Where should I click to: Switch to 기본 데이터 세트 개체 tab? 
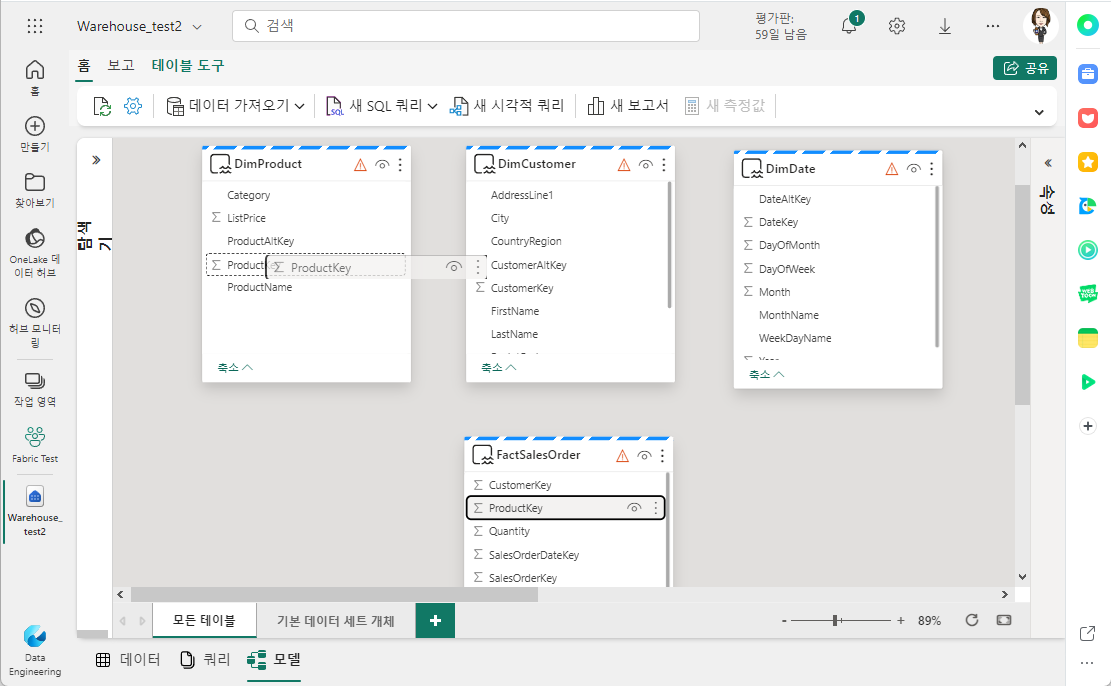(x=336, y=621)
